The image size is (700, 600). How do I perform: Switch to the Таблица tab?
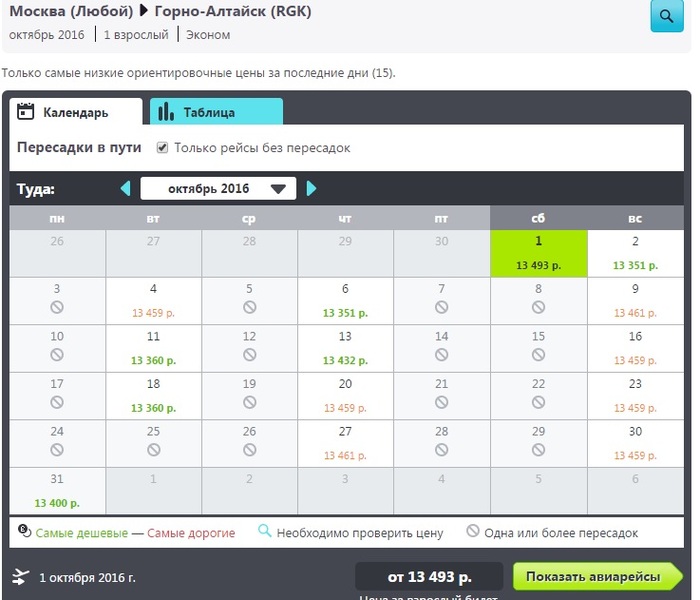coord(216,112)
